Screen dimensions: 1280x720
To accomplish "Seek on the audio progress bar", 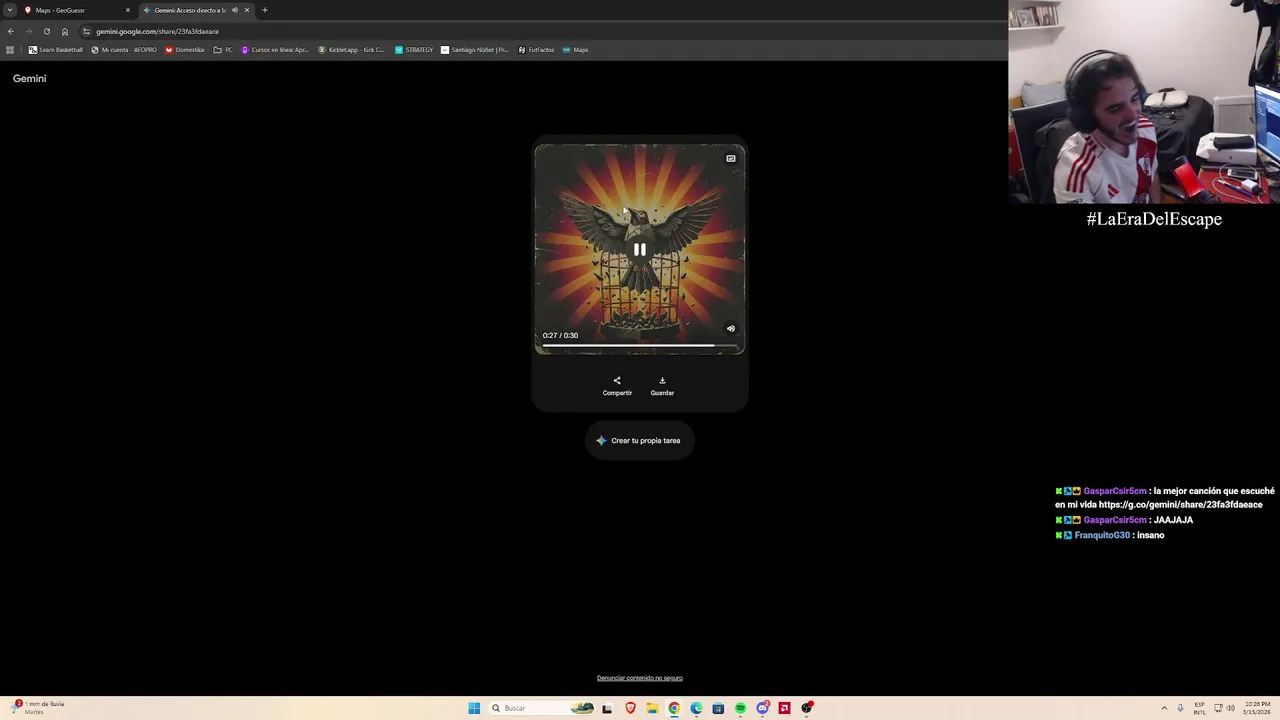I will 640,346.
